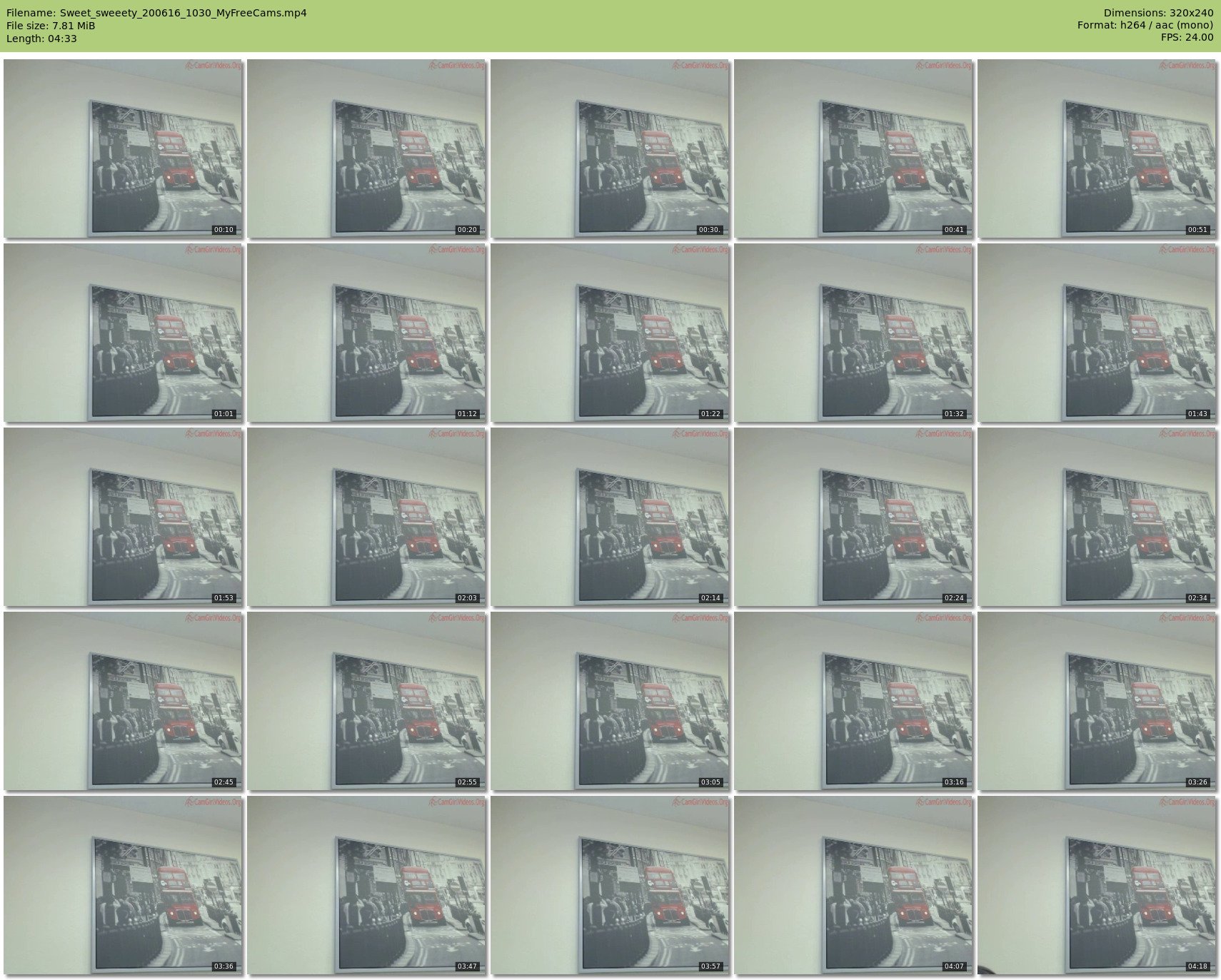The width and height of the screenshot is (1221, 980).
Task: Select the 'FPS: 24.00' text
Action: [1187, 38]
